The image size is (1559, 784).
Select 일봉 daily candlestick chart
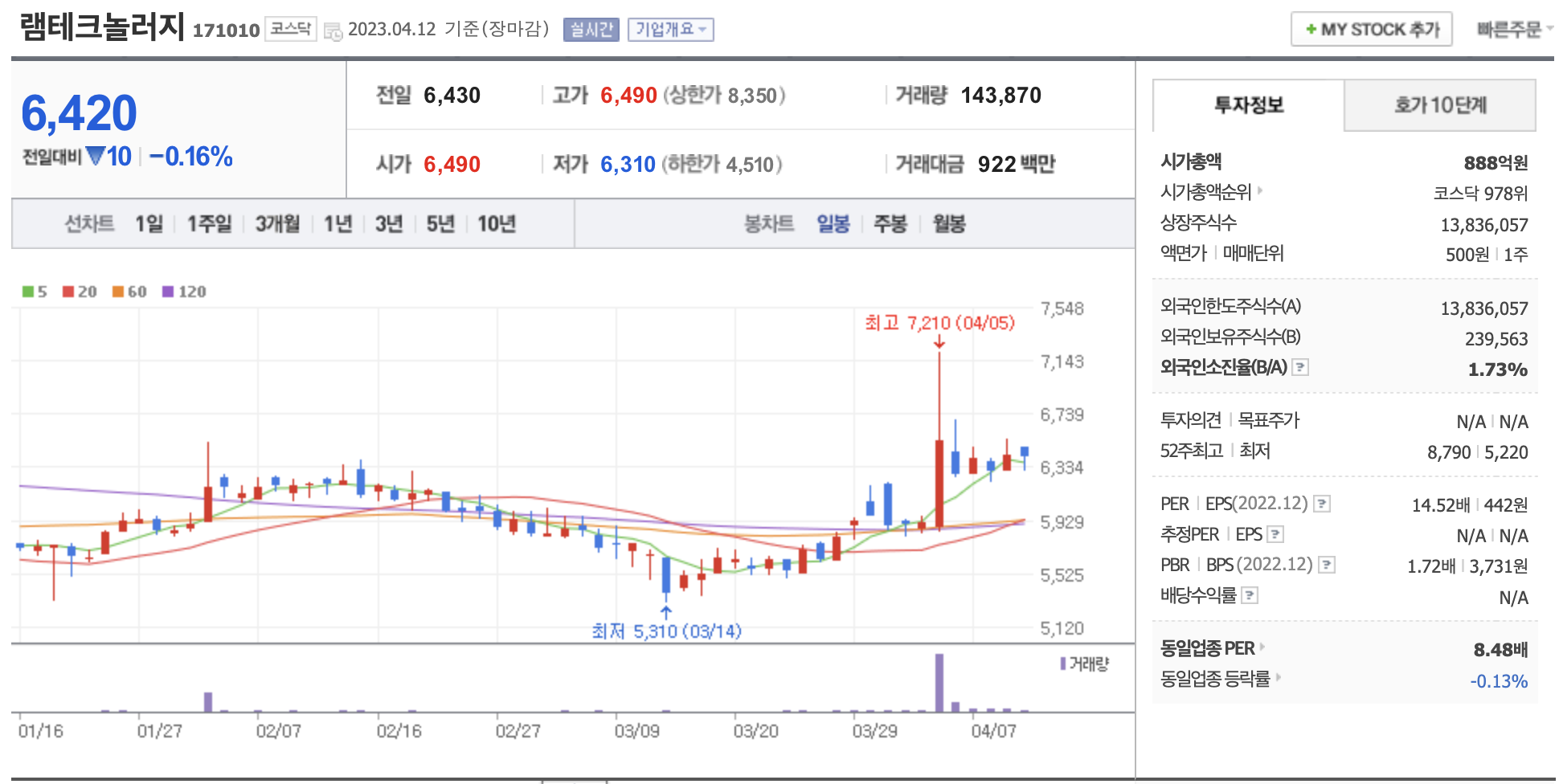click(x=833, y=223)
